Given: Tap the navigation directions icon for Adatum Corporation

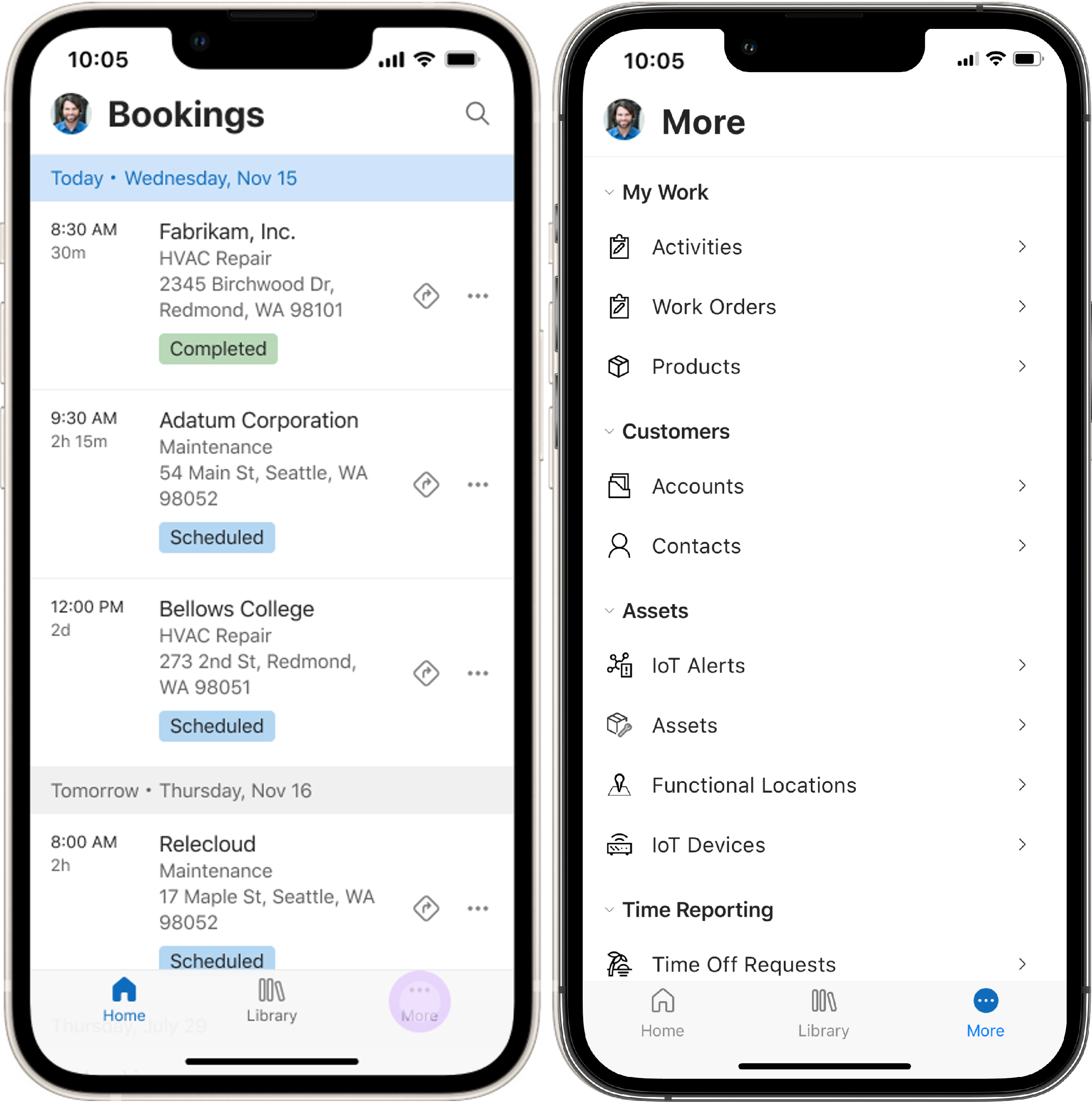Looking at the screenshot, I should coord(427,485).
